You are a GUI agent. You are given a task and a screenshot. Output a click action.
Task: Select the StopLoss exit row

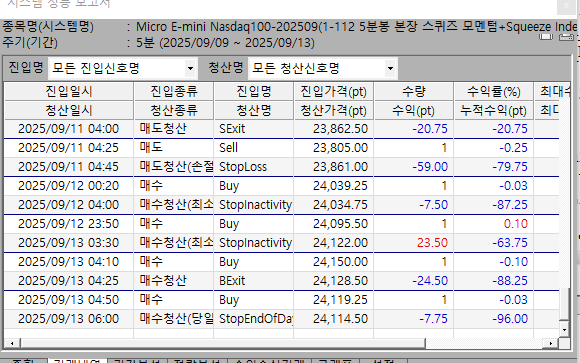point(281,167)
